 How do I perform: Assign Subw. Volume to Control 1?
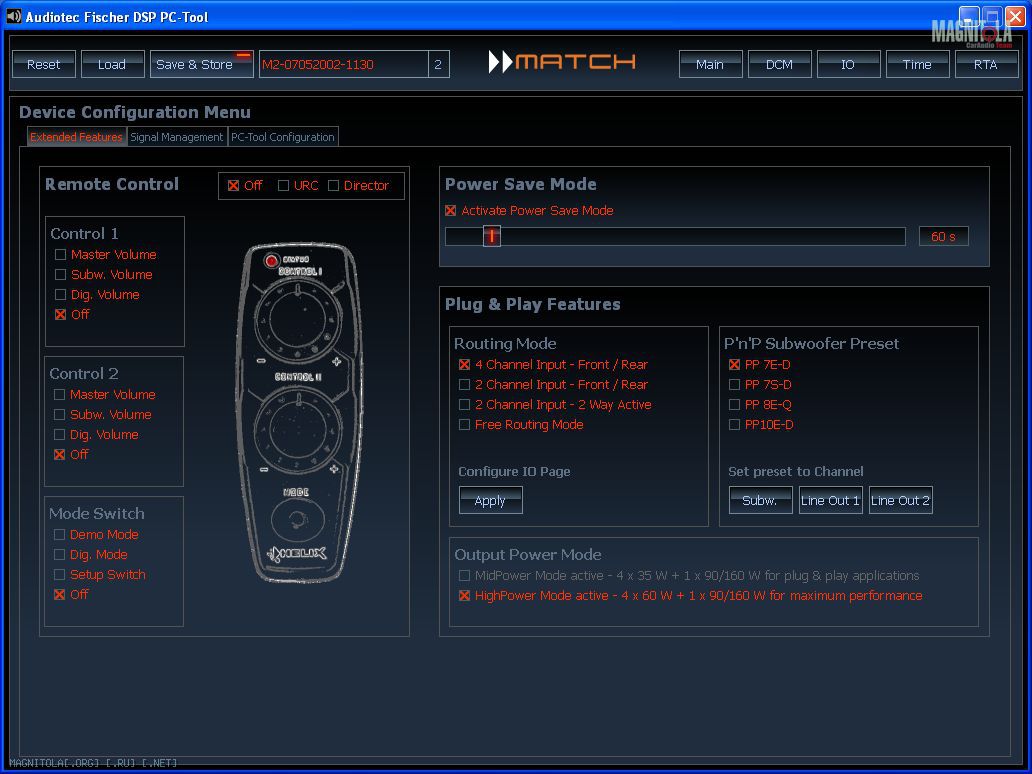61,274
